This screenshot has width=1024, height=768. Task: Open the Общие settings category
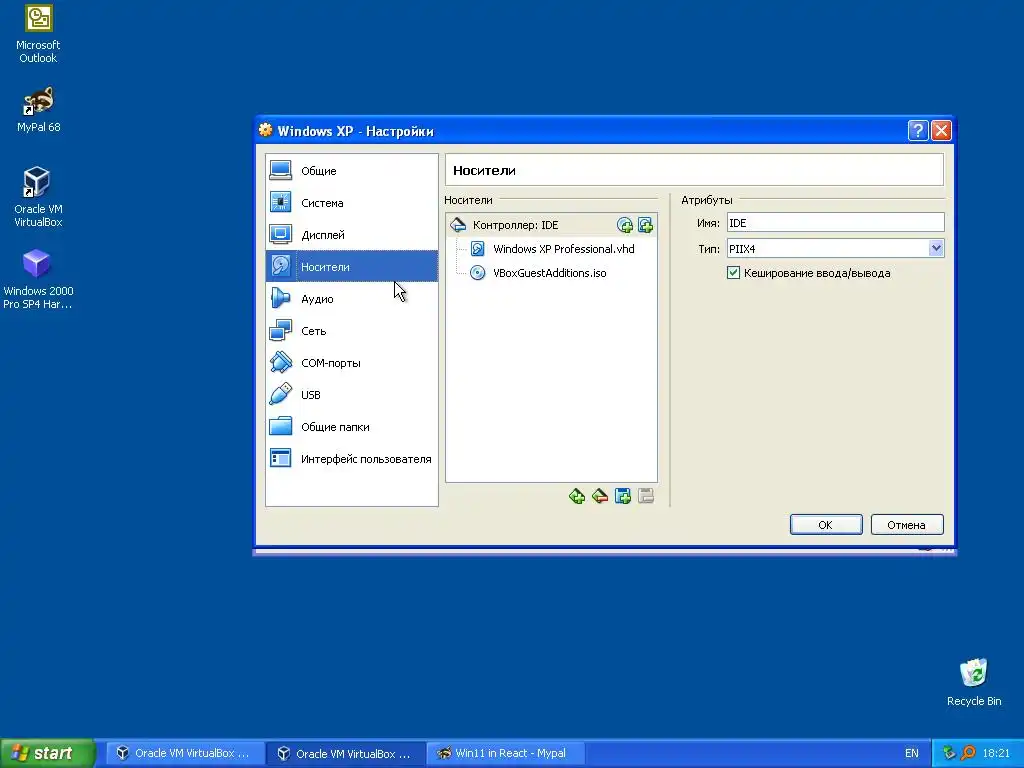(x=351, y=170)
